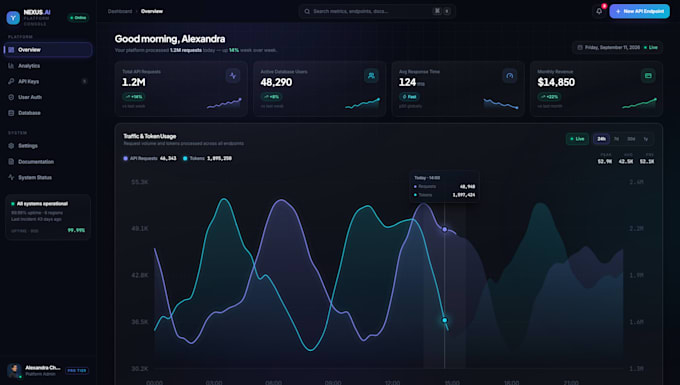This screenshot has width=680, height=385.
Task: Click the Good morning, Alexandra heading
Action: (x=170, y=39)
